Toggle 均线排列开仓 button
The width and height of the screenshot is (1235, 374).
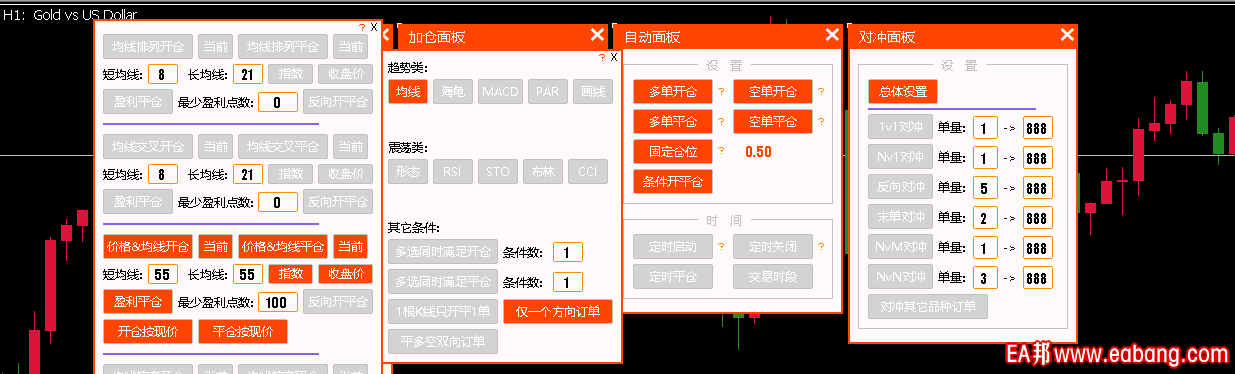tap(148, 46)
